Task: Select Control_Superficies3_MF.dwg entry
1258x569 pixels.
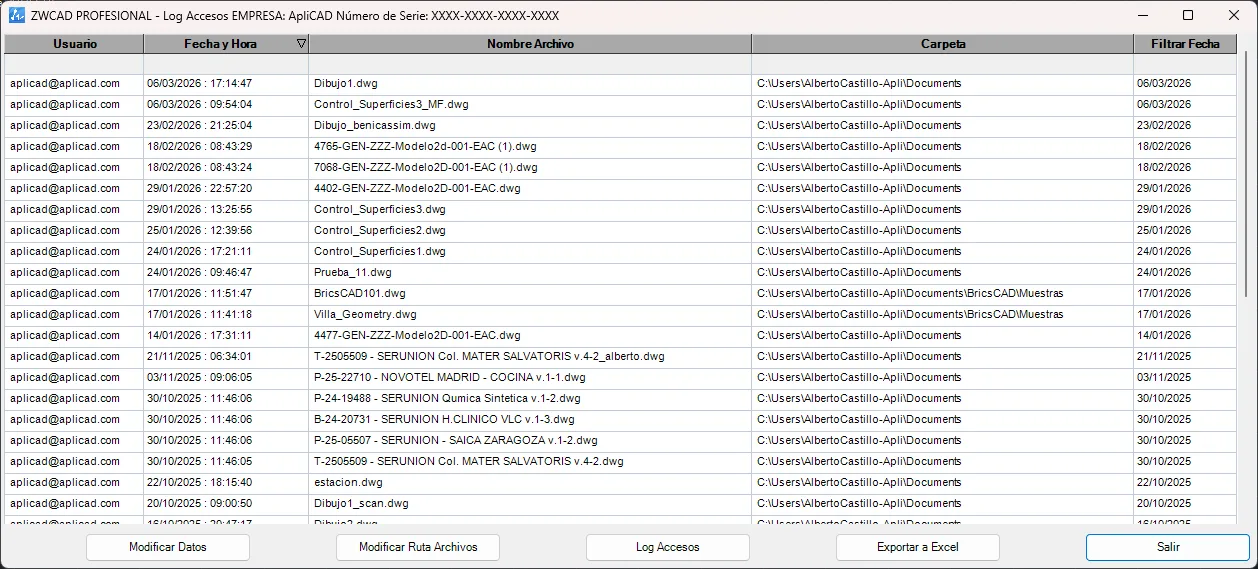Action: tap(391, 104)
